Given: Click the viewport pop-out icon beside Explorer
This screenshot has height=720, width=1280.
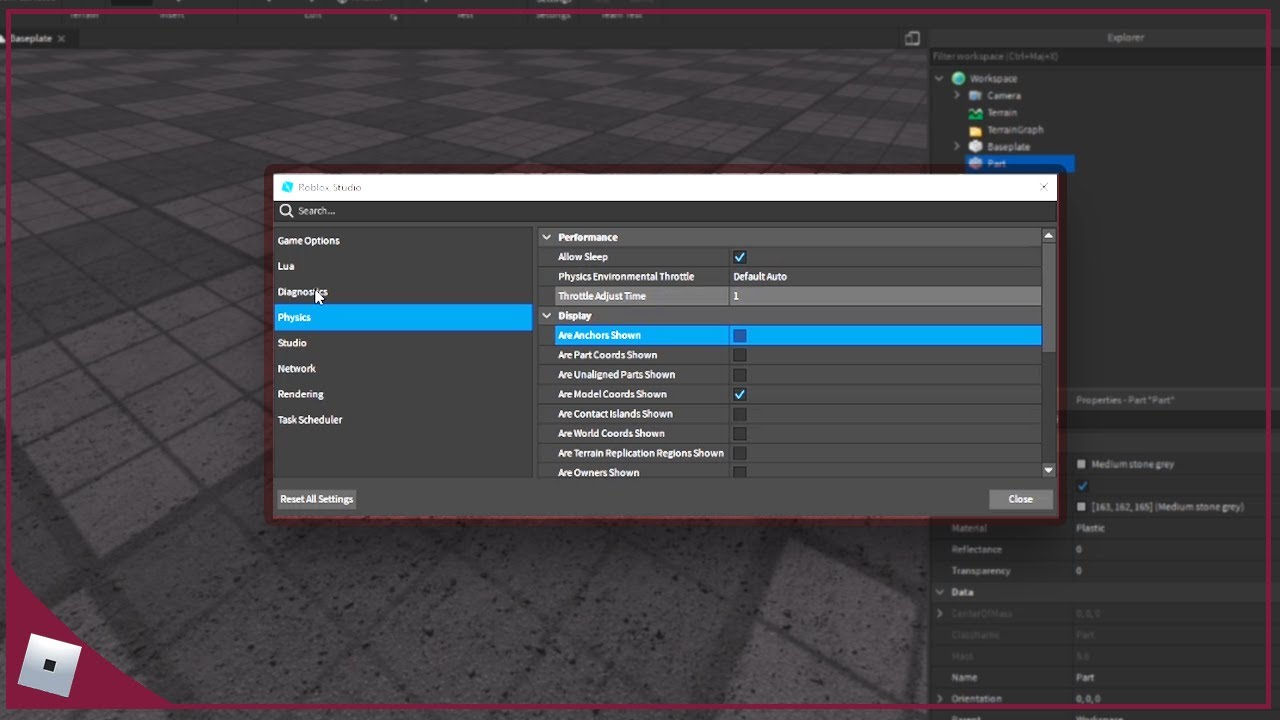Looking at the screenshot, I should click(x=912, y=38).
